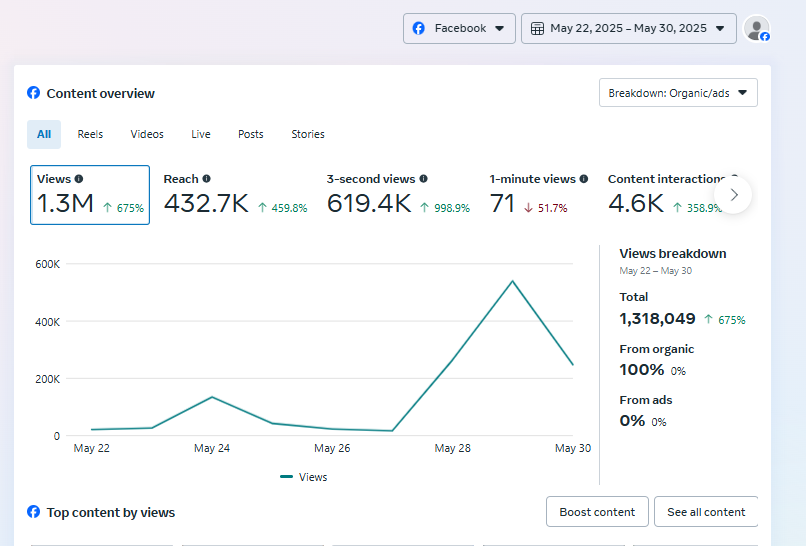This screenshot has height=546, width=806.
Task: Click the info icon beside Reach
Action: pos(207,179)
